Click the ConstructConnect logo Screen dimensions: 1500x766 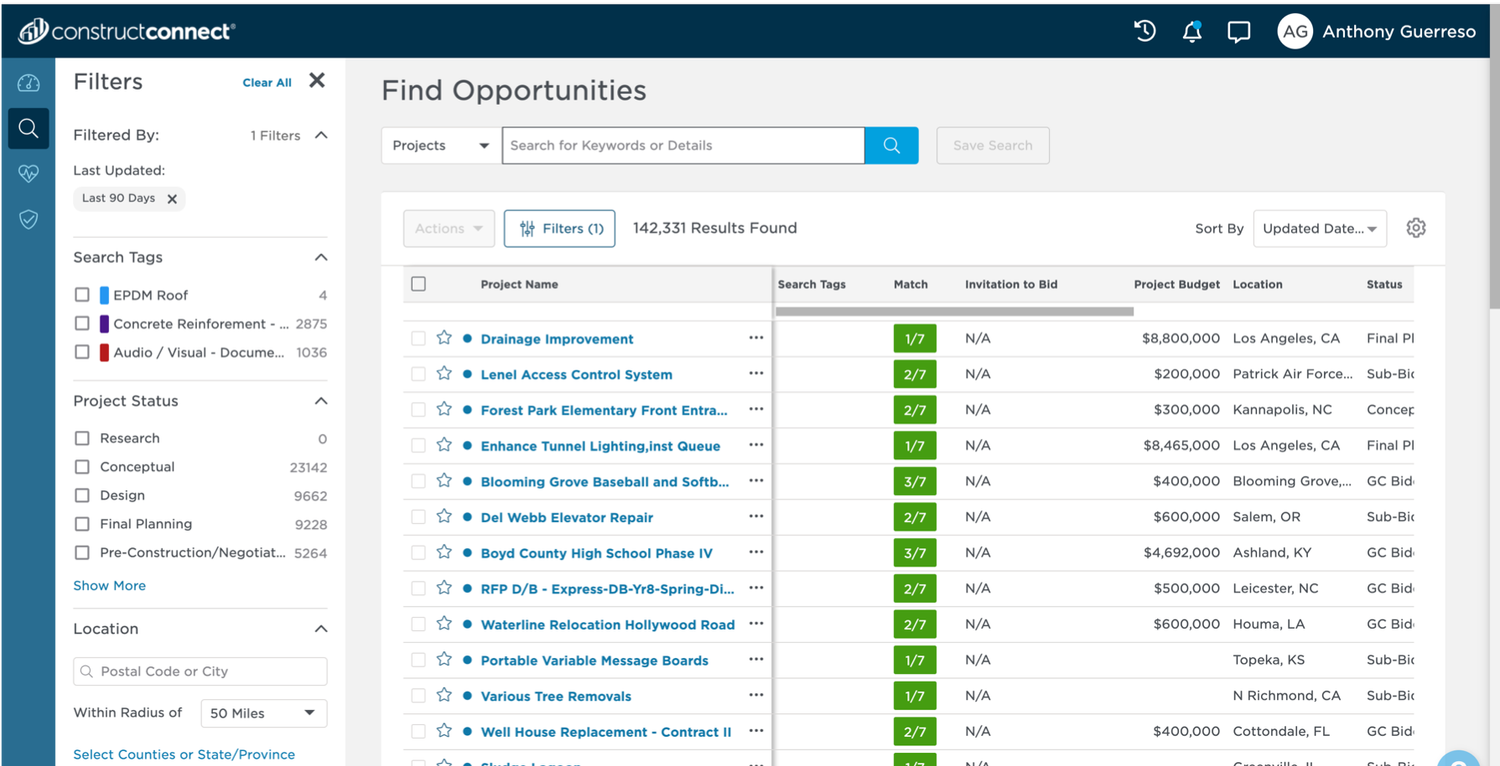pos(127,31)
